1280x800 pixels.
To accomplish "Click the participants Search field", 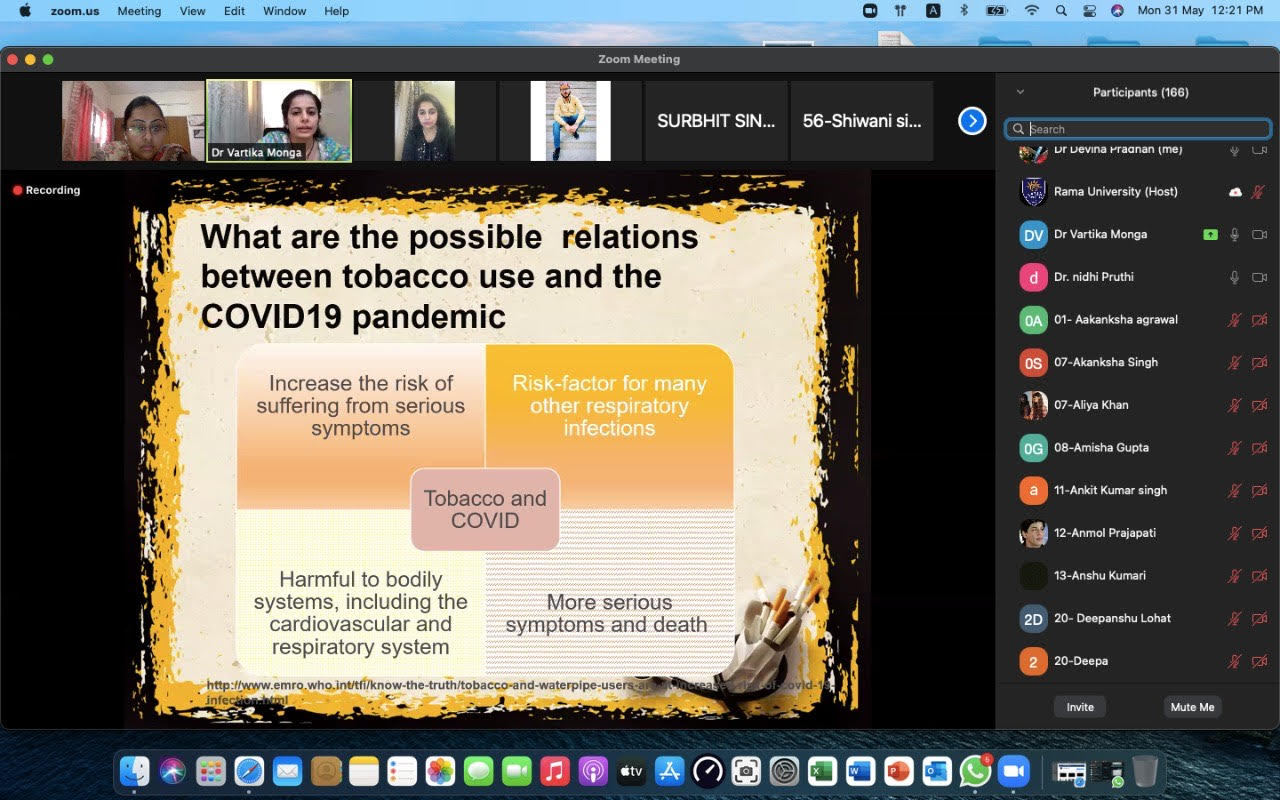I will (x=1138, y=129).
